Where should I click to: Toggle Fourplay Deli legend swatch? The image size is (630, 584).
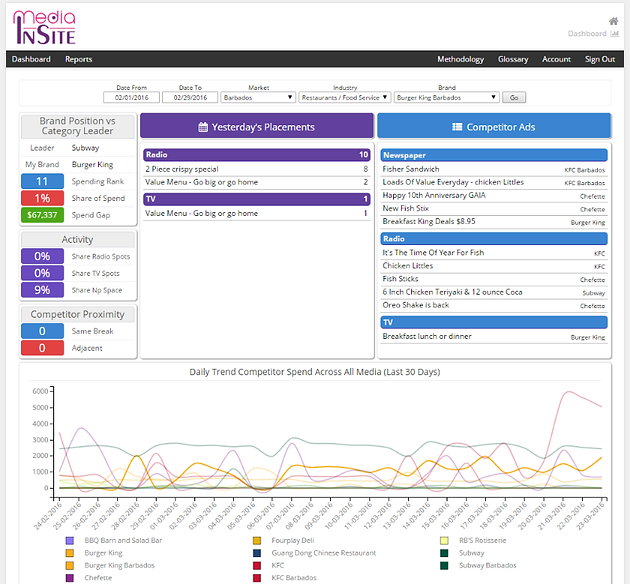point(257,541)
